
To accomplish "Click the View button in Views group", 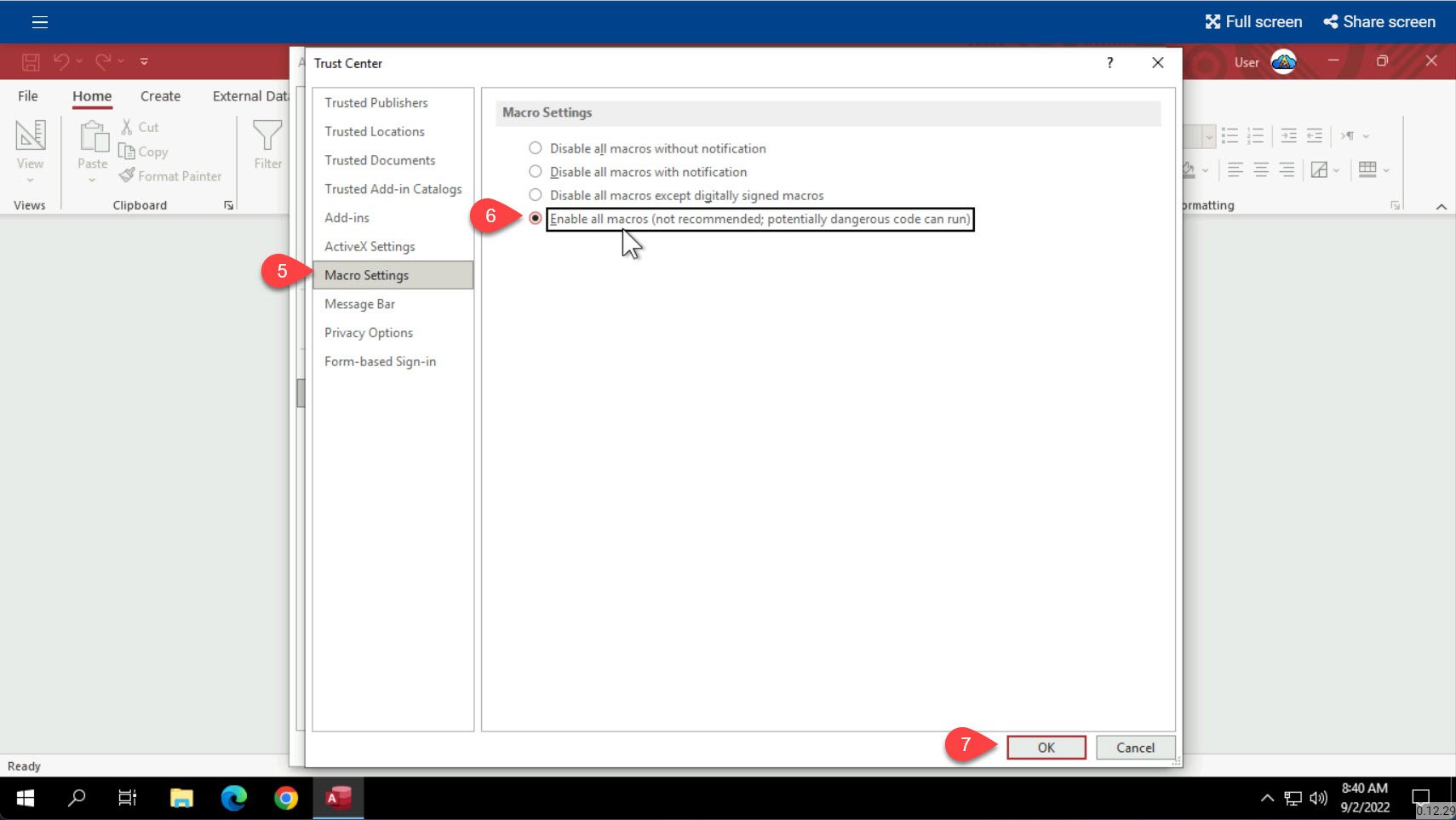I will 31,145.
